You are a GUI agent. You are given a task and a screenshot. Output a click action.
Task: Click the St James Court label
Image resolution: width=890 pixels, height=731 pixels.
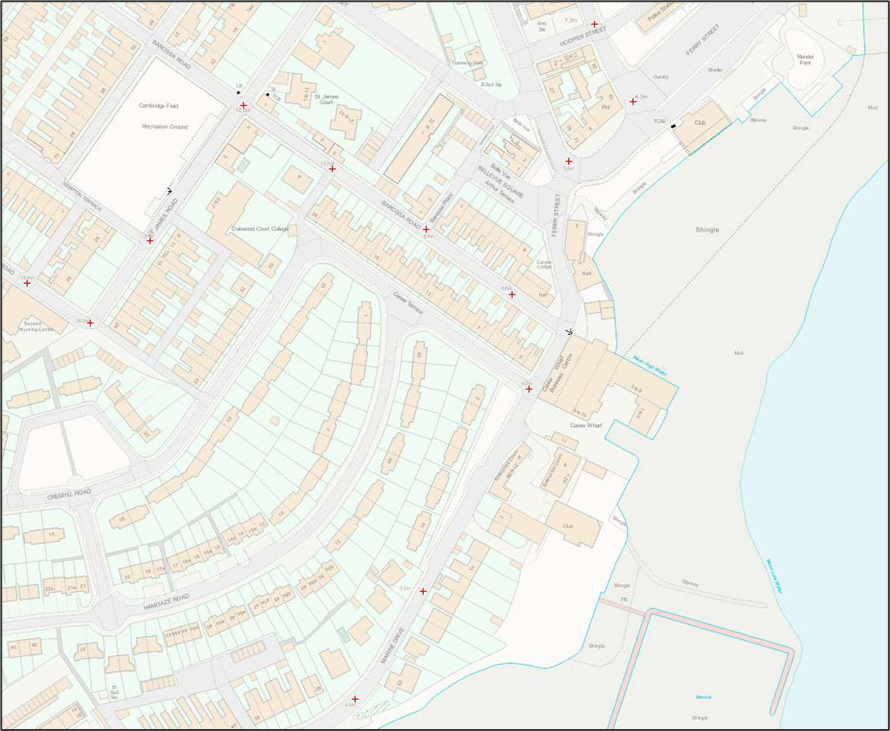[x=331, y=98]
